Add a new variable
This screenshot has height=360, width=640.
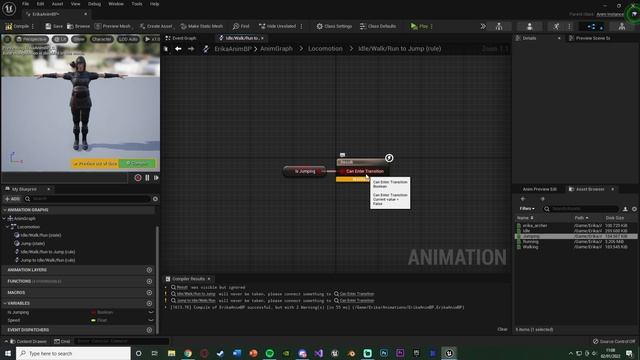click(x=149, y=303)
